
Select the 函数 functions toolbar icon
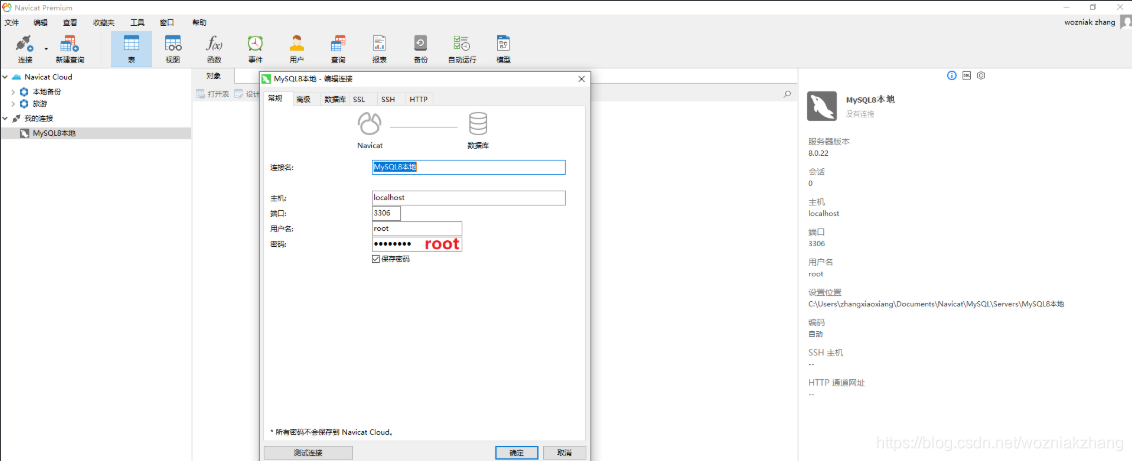[214, 48]
